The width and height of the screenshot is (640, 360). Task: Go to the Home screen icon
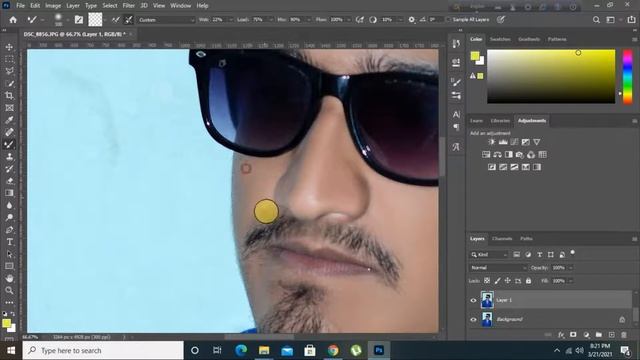click(x=13, y=20)
